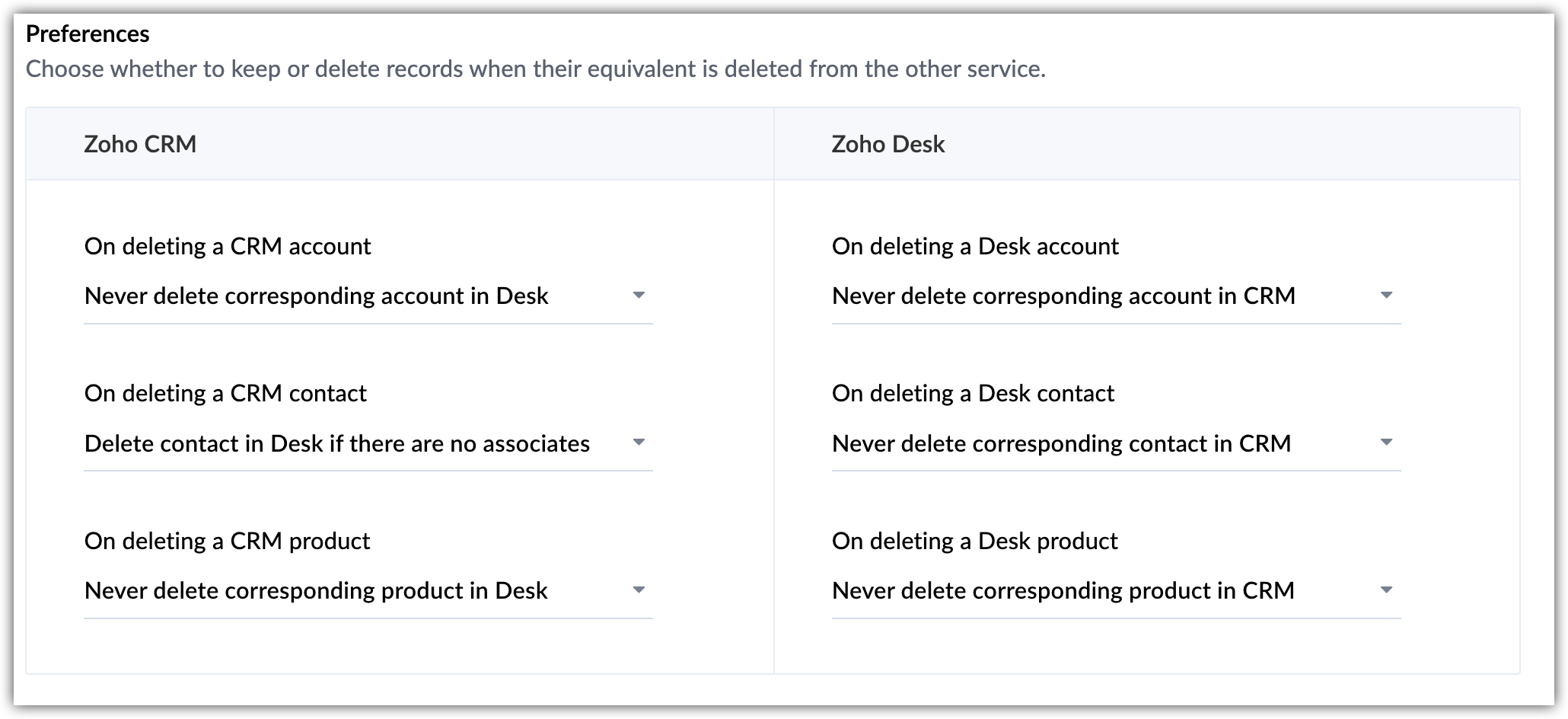Click the 'On deleting a CRM account' label

[228, 247]
